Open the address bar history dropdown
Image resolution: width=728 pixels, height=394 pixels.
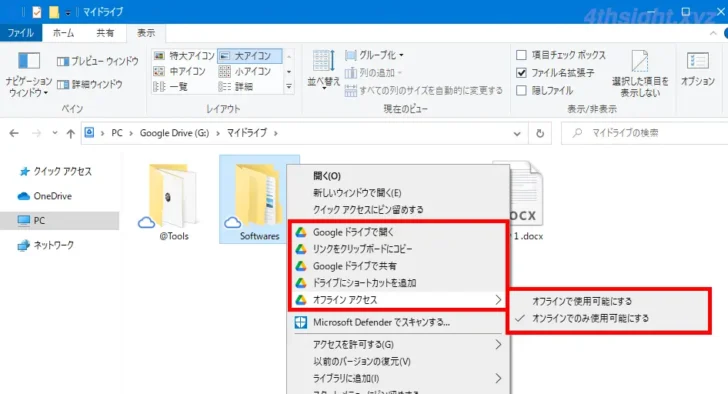click(x=517, y=134)
